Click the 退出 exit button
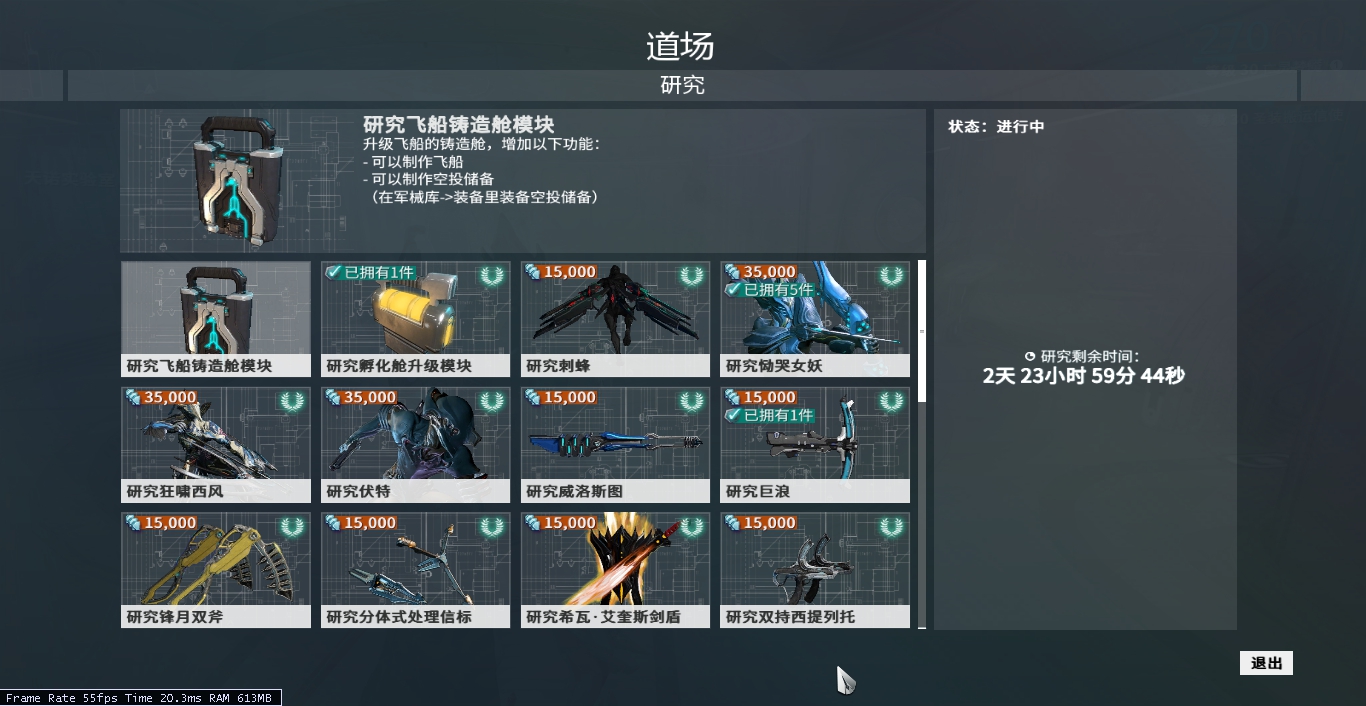 tap(1266, 663)
